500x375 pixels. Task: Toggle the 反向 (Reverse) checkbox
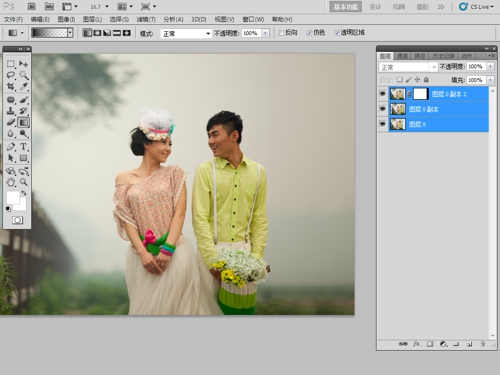[x=282, y=33]
